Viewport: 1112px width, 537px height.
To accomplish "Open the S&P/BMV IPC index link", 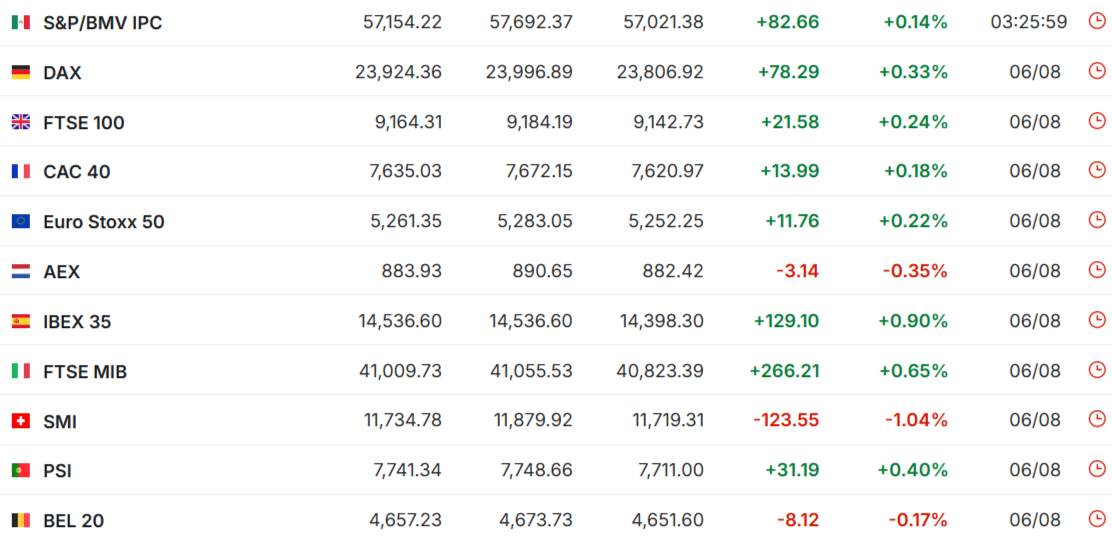I will (103, 23).
